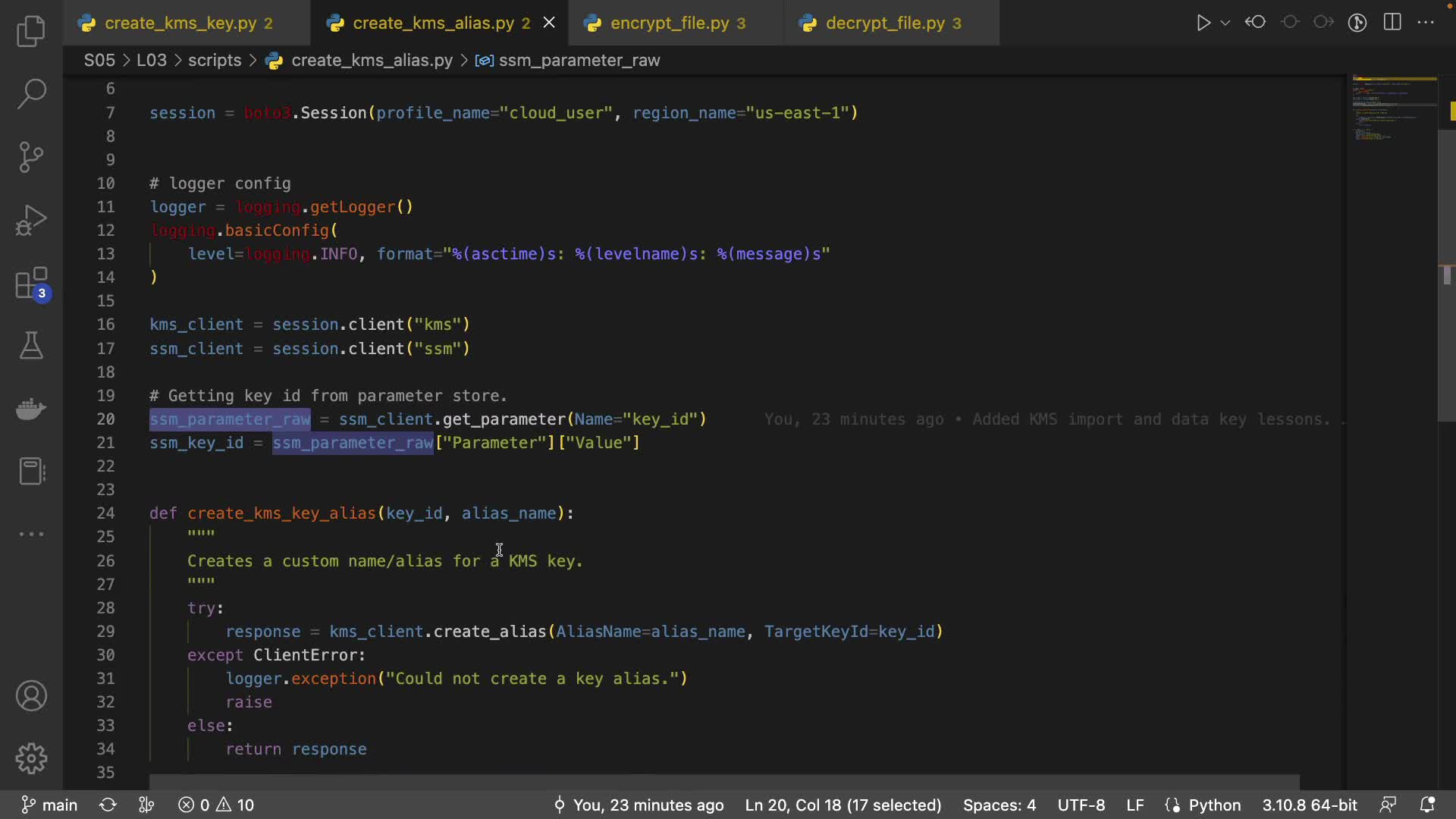Screen dimensions: 1456x819
Task: Close the create_kms_alias.py tab
Action: tap(549, 23)
